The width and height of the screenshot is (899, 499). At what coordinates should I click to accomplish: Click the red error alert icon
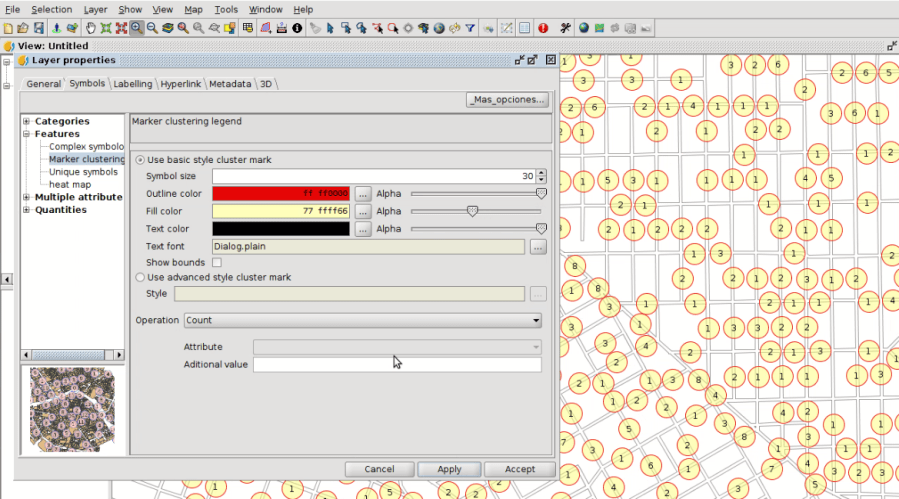point(542,28)
